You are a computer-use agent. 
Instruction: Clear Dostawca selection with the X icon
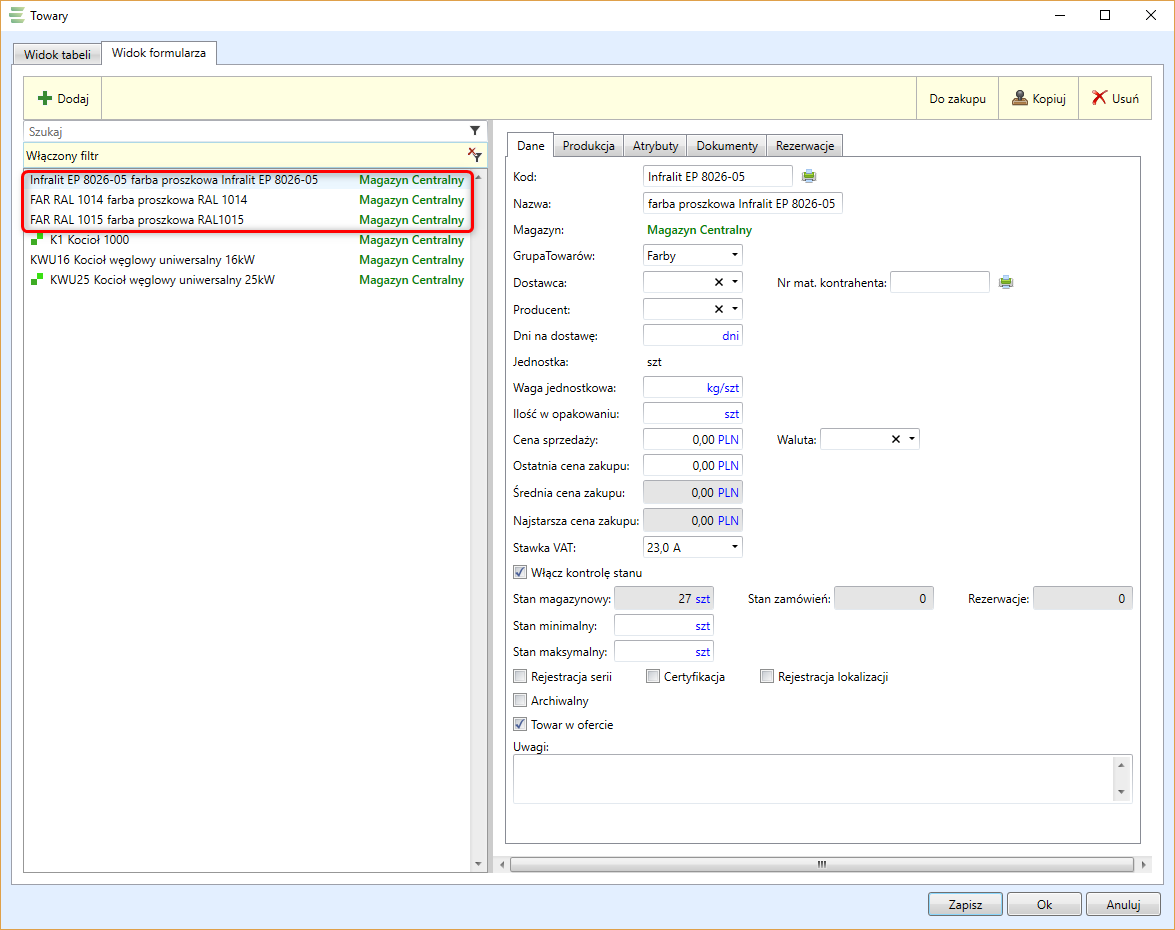[718, 282]
